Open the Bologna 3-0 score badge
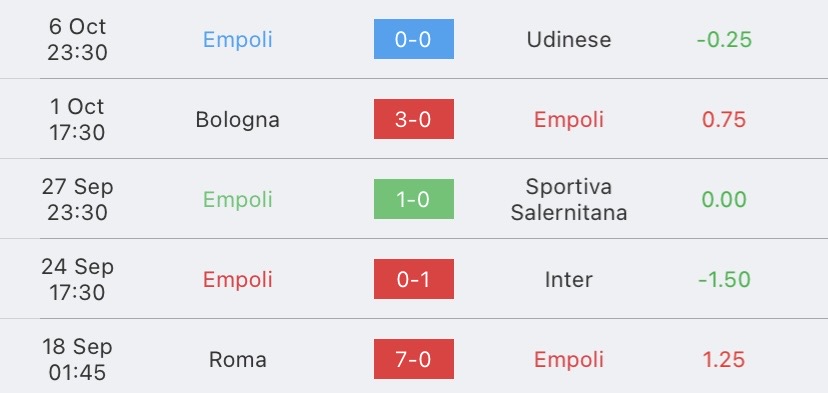Viewport: 828px width, 393px height. [x=413, y=119]
